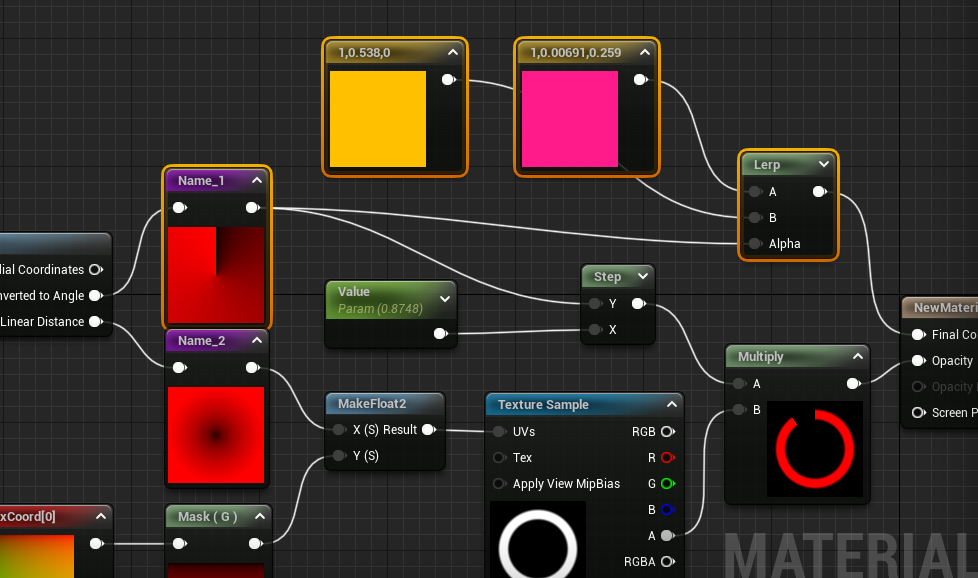Click the Linear Distance output pin
The width and height of the screenshot is (978, 578).
(95, 322)
